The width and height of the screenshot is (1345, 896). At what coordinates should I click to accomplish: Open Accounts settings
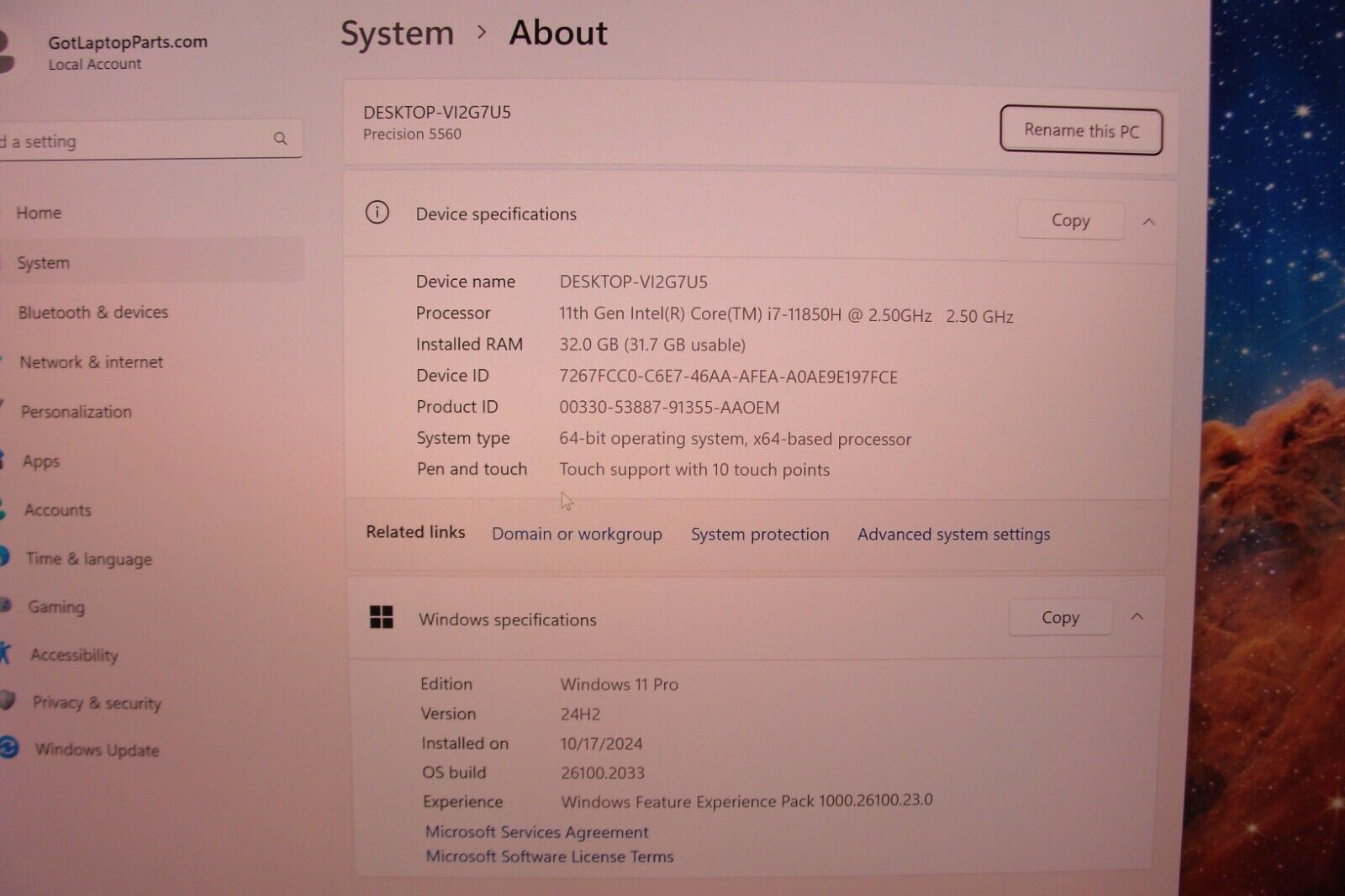pos(57,510)
